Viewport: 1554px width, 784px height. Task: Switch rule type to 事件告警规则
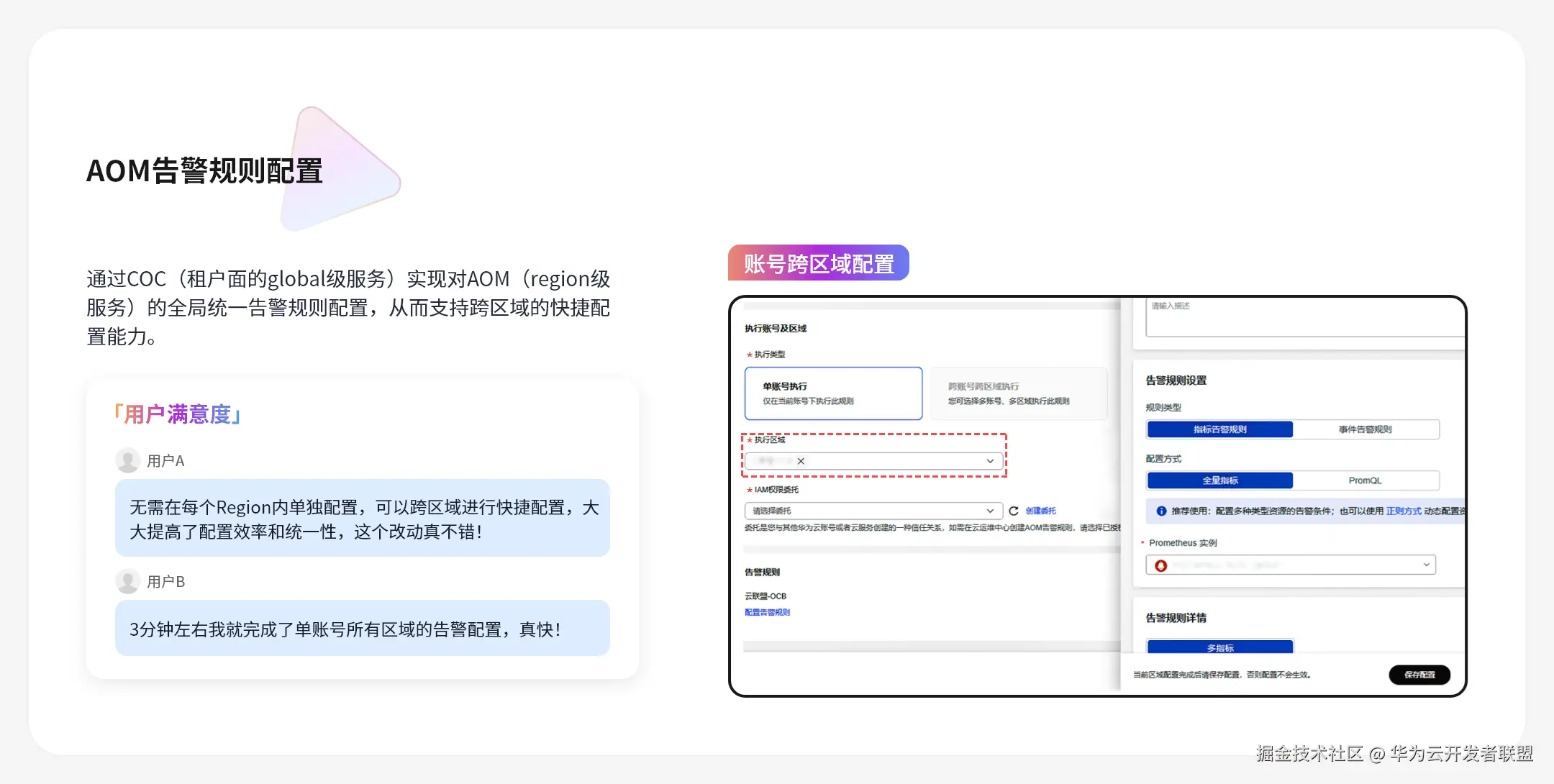1365,429
